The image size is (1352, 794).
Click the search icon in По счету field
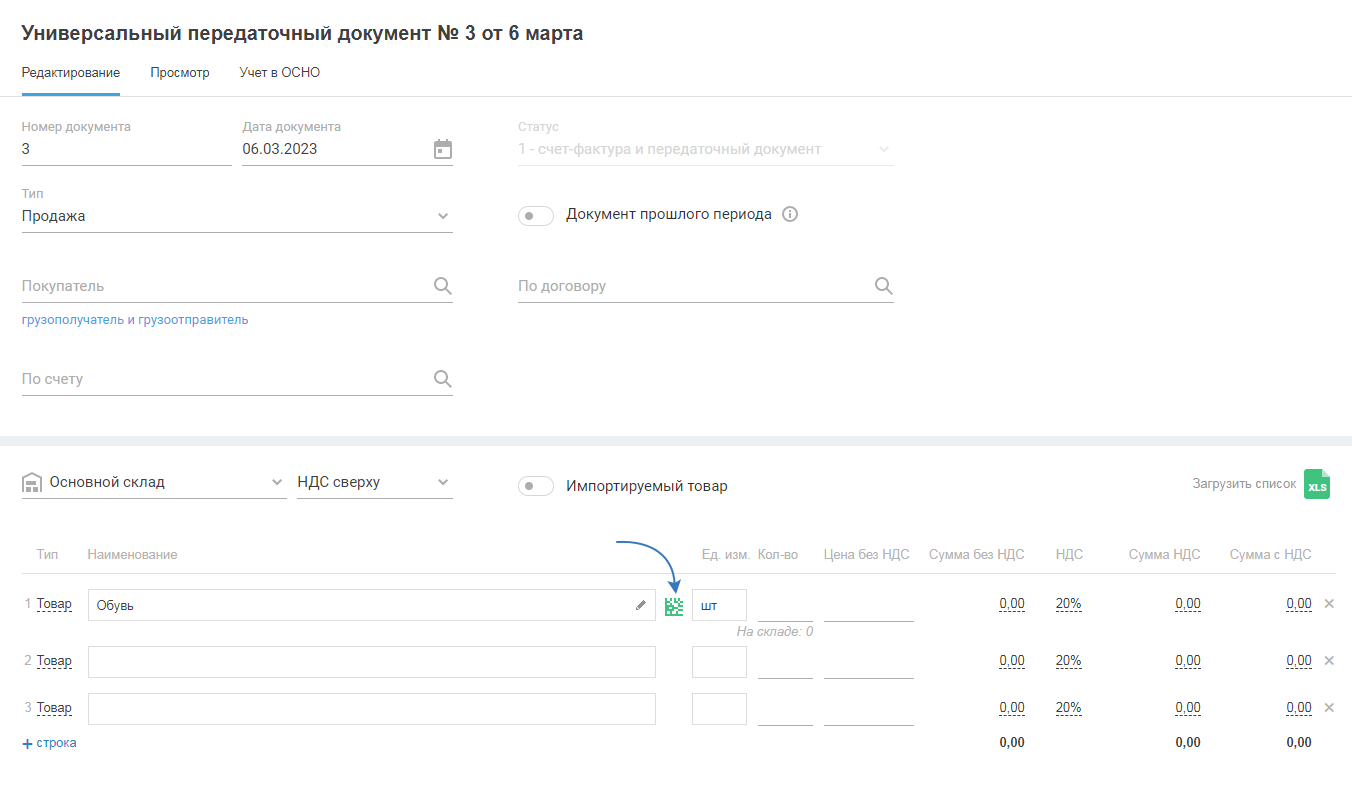pos(443,379)
